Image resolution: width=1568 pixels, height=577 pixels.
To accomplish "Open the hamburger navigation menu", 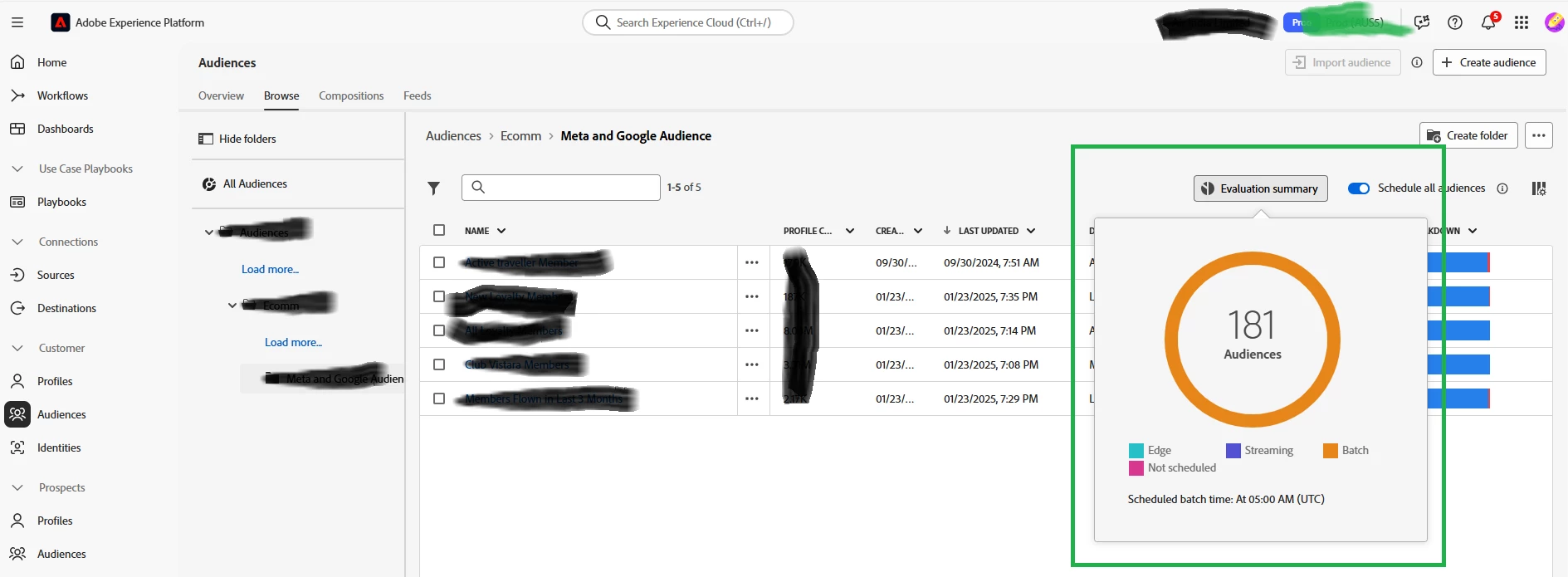I will [17, 22].
